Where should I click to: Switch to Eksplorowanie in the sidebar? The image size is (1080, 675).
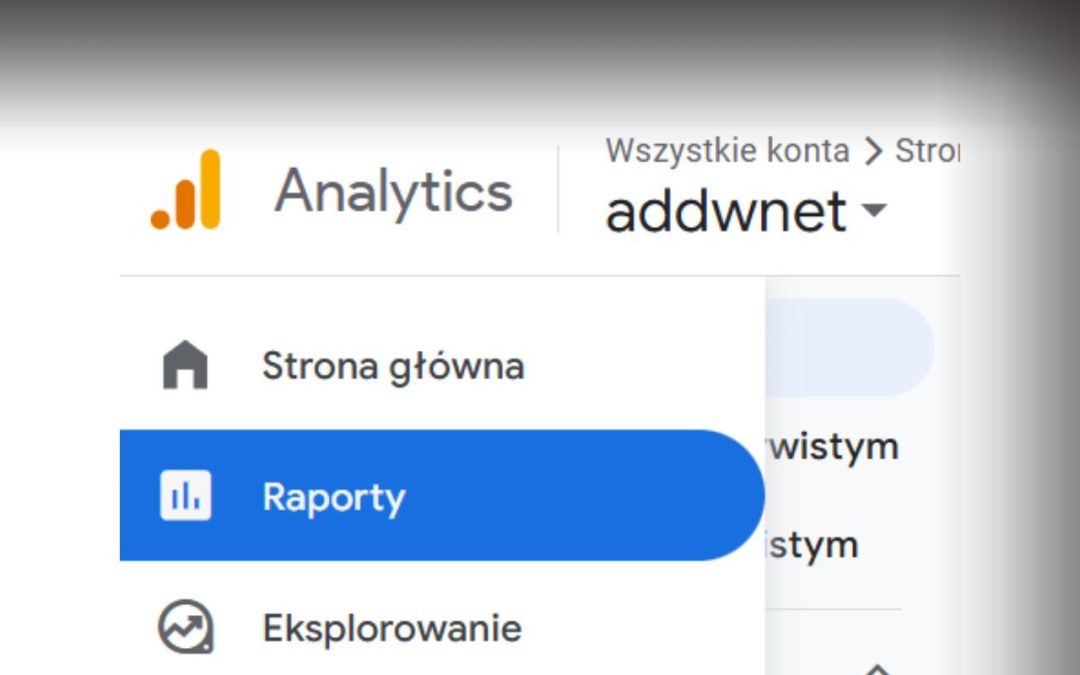point(390,628)
